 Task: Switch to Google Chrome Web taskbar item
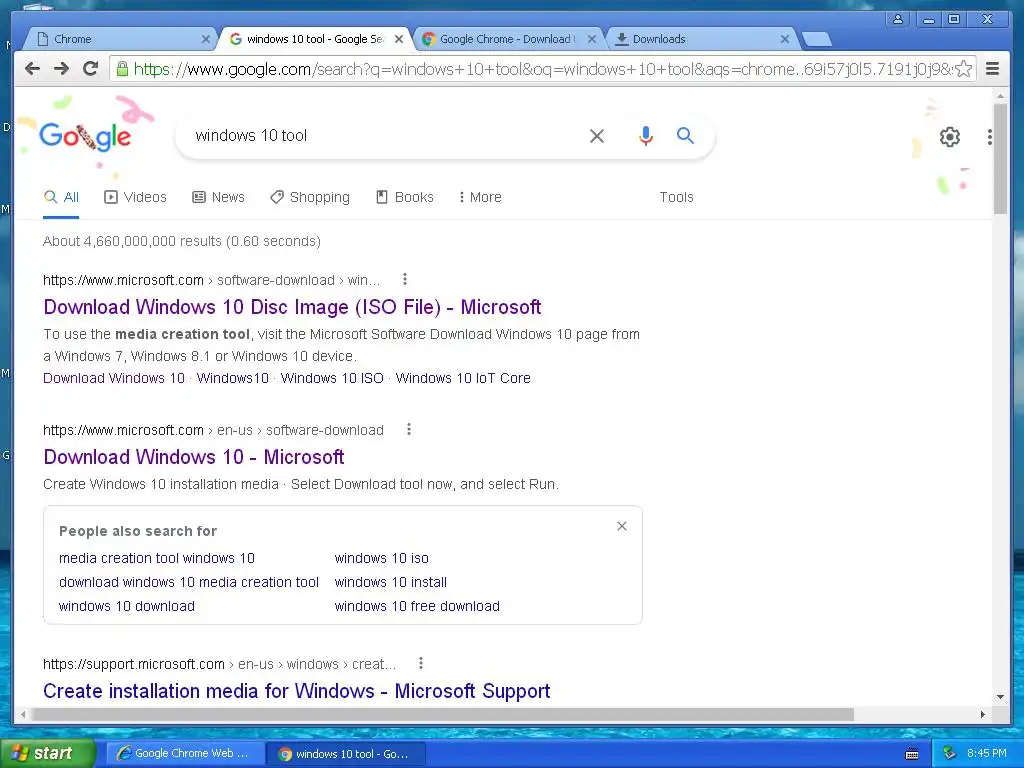(184, 754)
